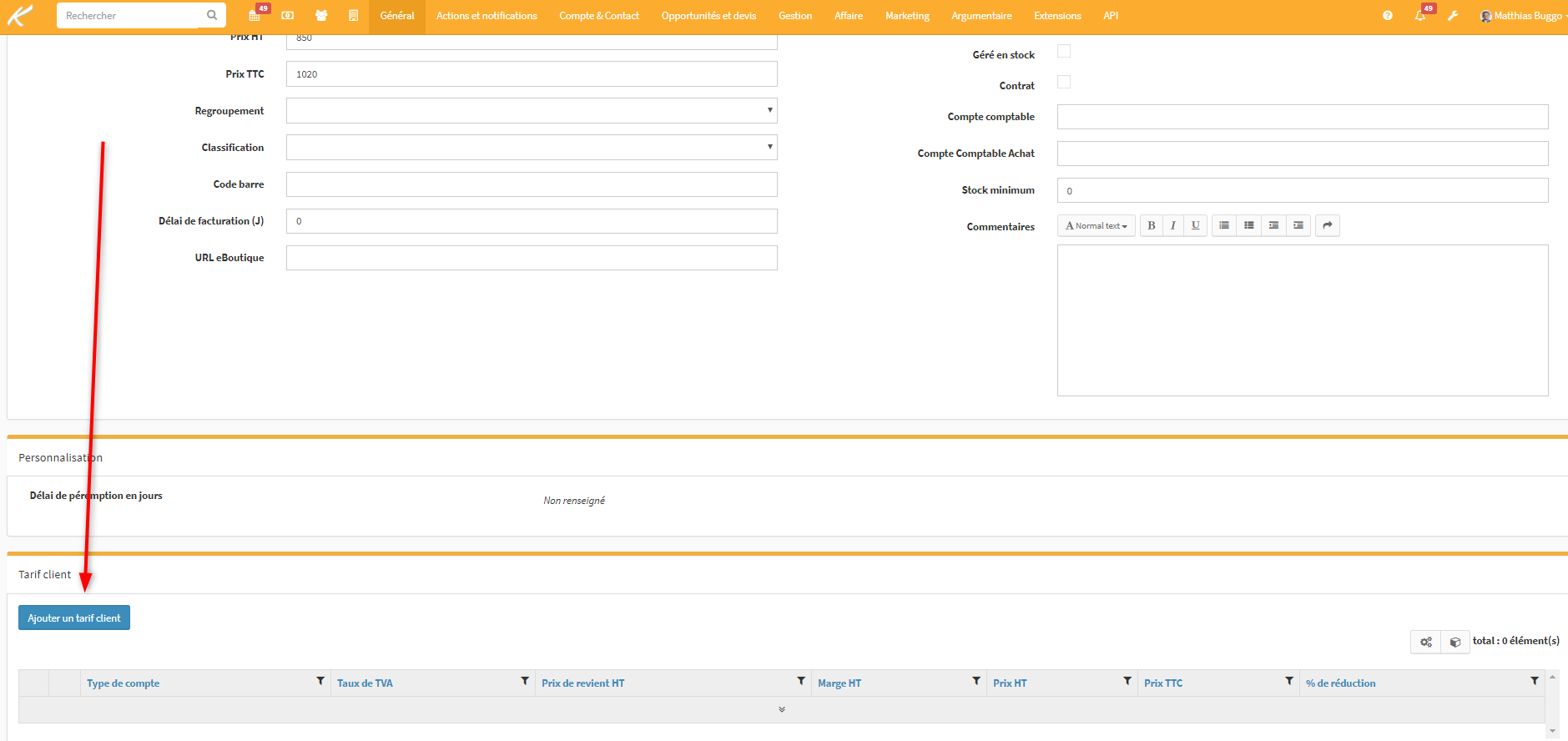Open the notifications bell icon
The width and height of the screenshot is (1568, 741).
(x=1419, y=15)
